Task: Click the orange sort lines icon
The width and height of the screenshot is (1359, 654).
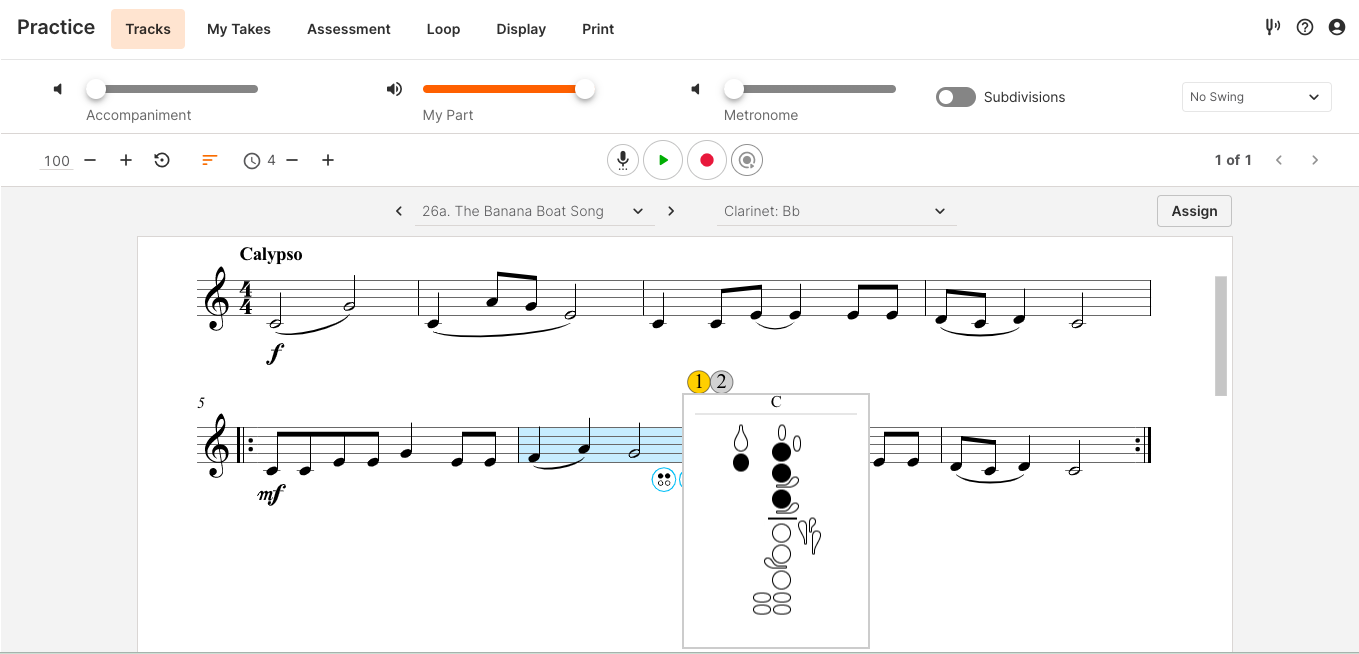Action: tap(209, 160)
